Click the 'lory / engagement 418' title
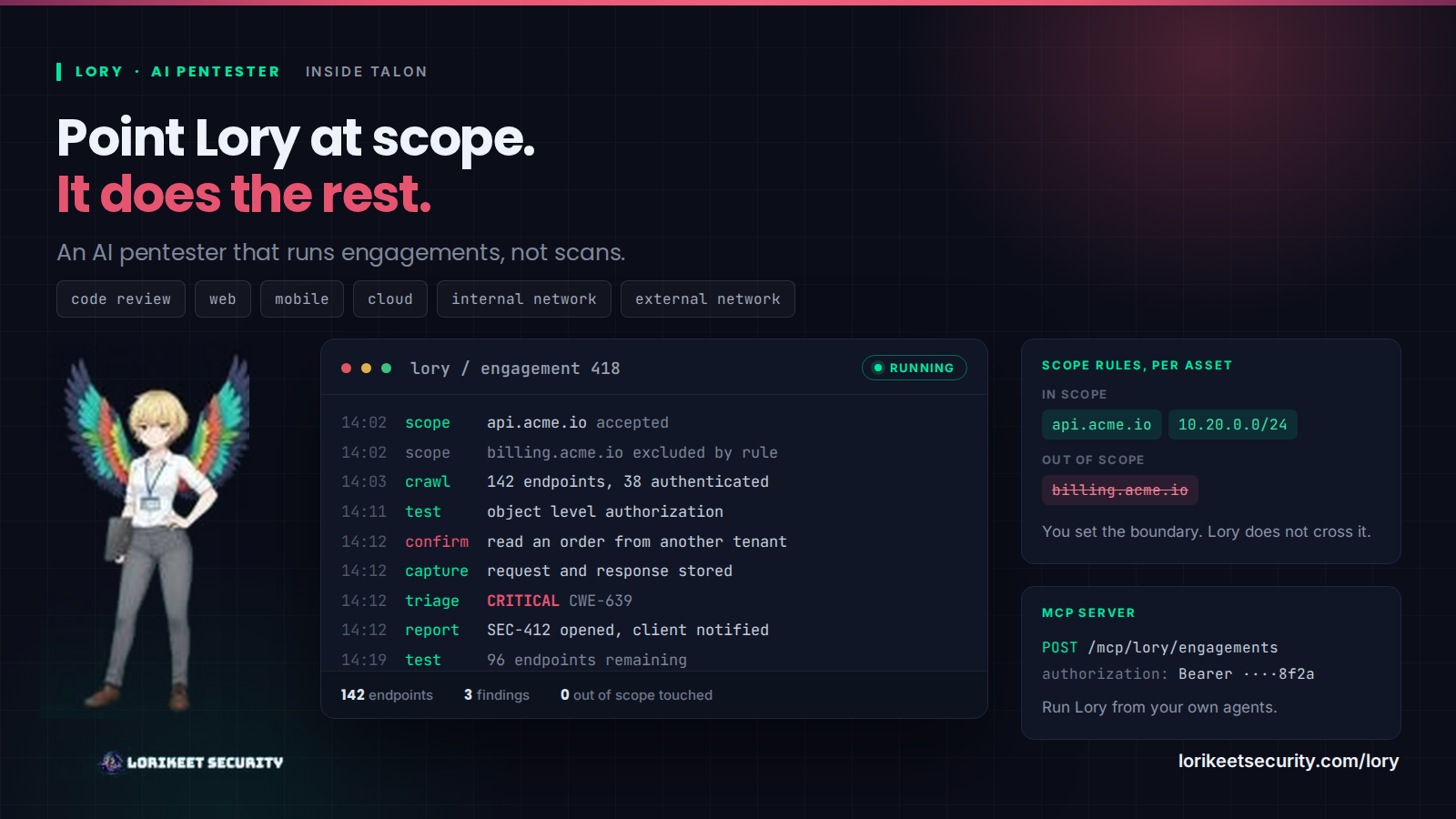 click(x=515, y=369)
